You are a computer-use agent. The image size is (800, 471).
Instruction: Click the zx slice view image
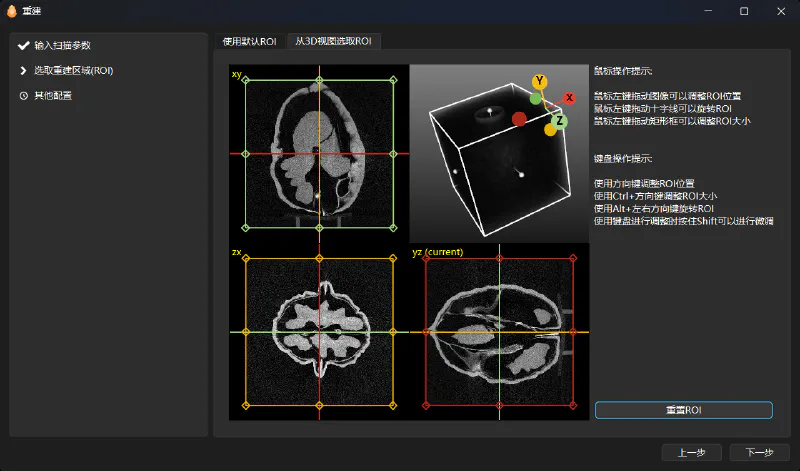tap(318, 332)
